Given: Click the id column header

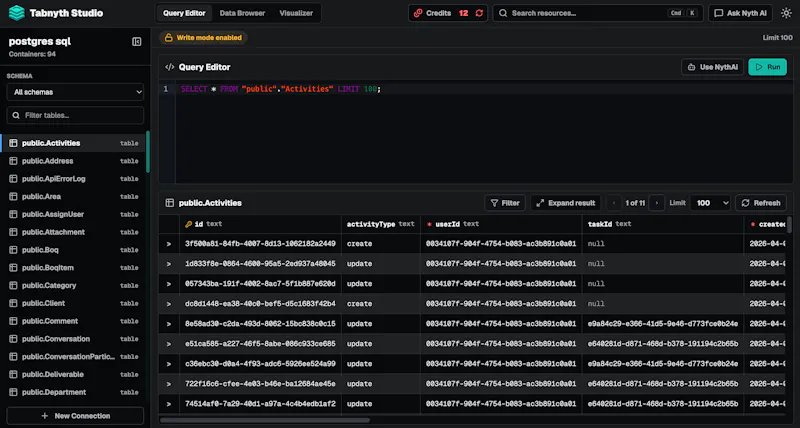Looking at the screenshot, I should 260,224.
